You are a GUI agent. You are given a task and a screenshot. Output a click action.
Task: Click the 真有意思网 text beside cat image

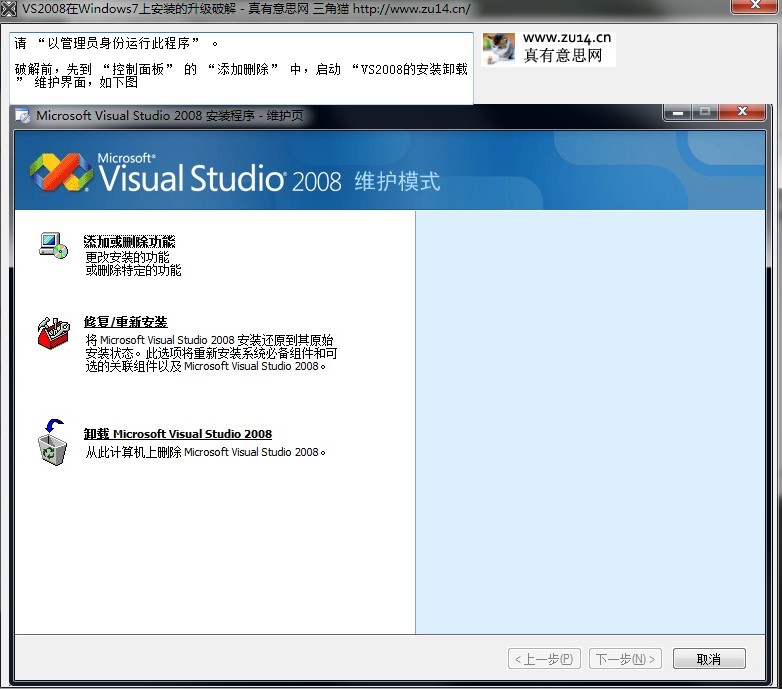(563, 55)
